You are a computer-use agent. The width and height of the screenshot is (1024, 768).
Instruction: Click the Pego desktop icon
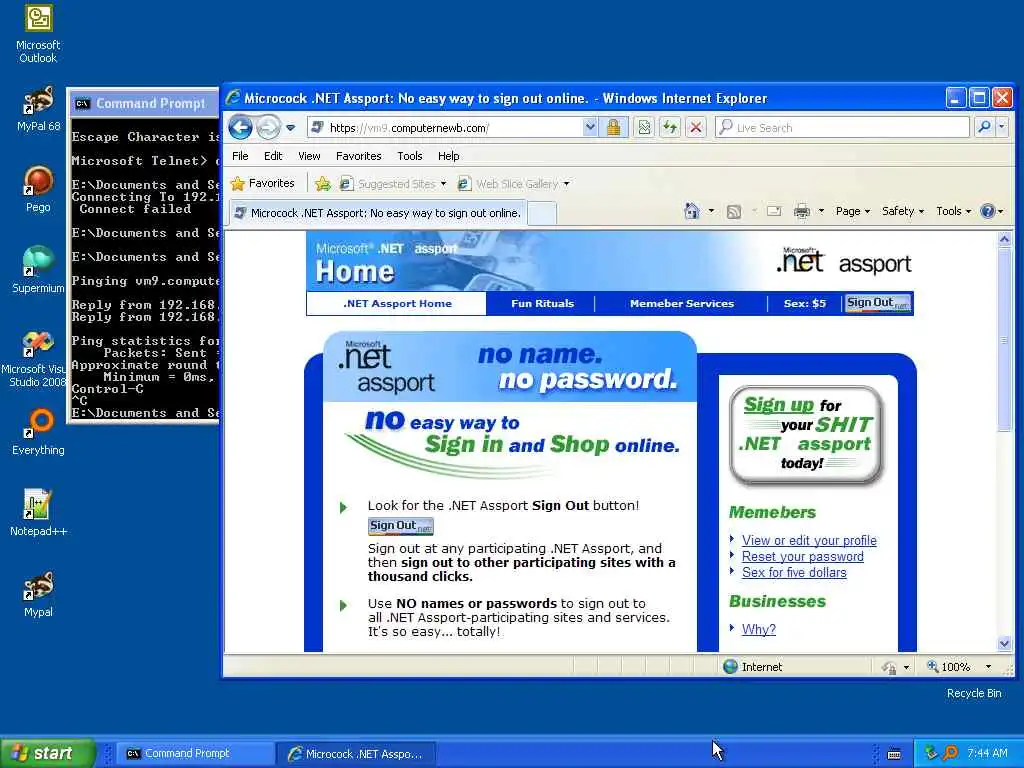(38, 189)
